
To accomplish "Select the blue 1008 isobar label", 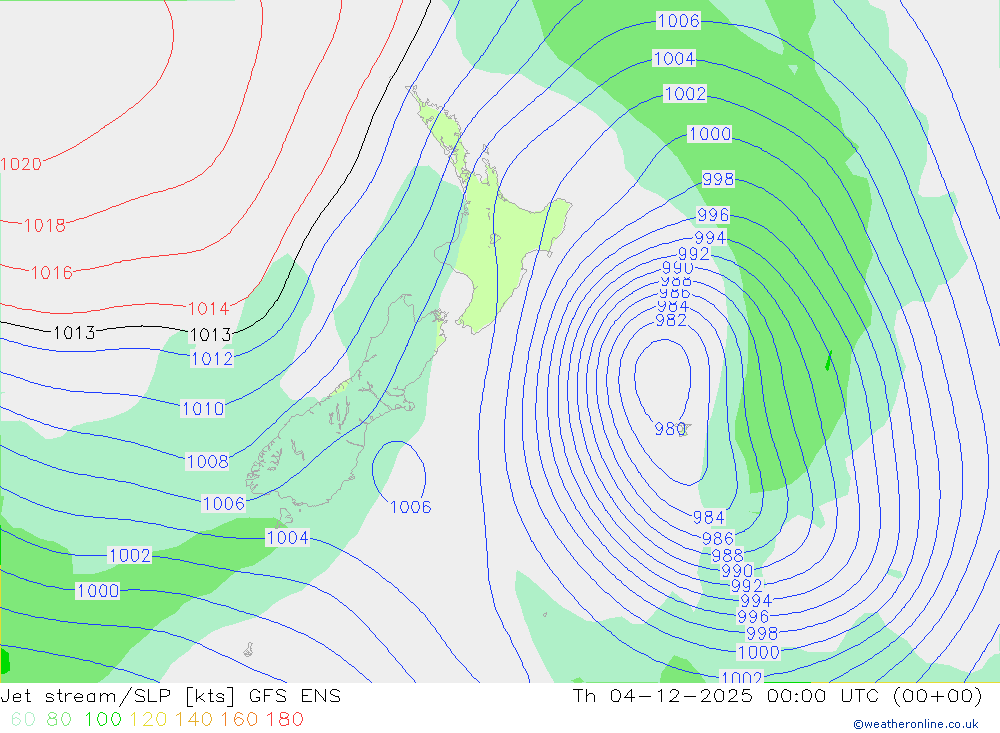I will tap(207, 461).
